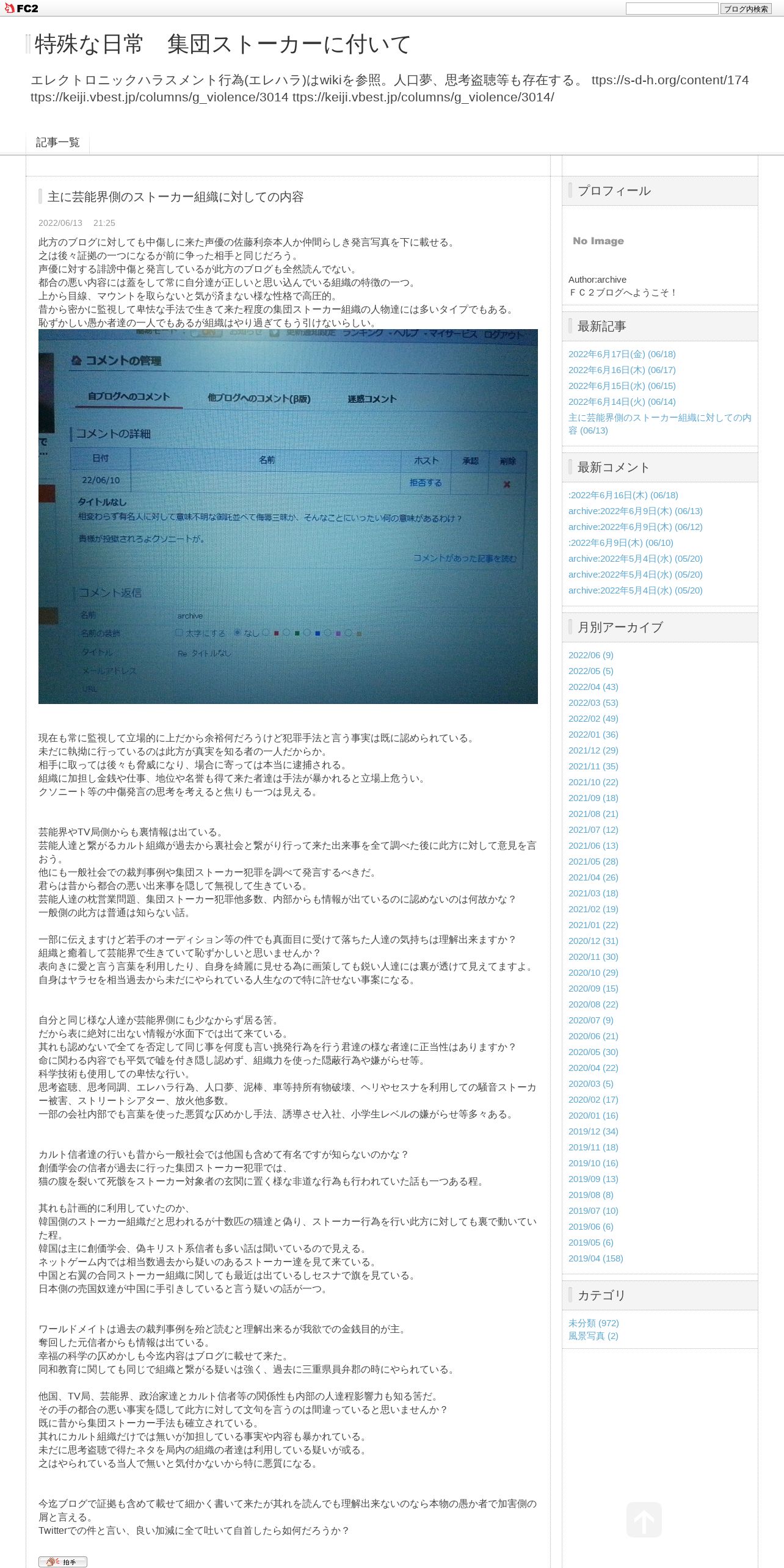Image resolution: width=784 pixels, height=1568 pixels.
Task: Open category 風景写真 (2)
Action: [593, 1336]
